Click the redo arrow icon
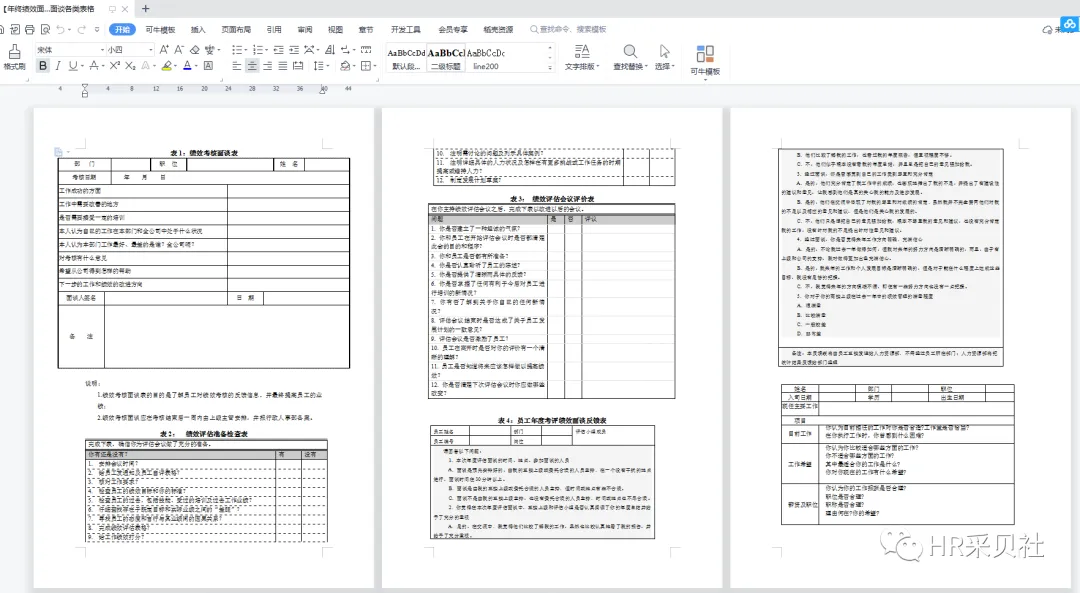This screenshot has height=593, width=1080. pyautogui.click(x=81, y=30)
